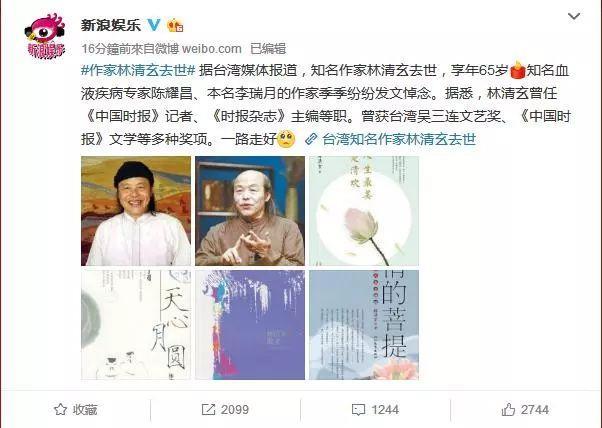Screen dimensions: 602x428
Task: Toggle the like thumbs-up showing 2744
Action: click(525, 410)
